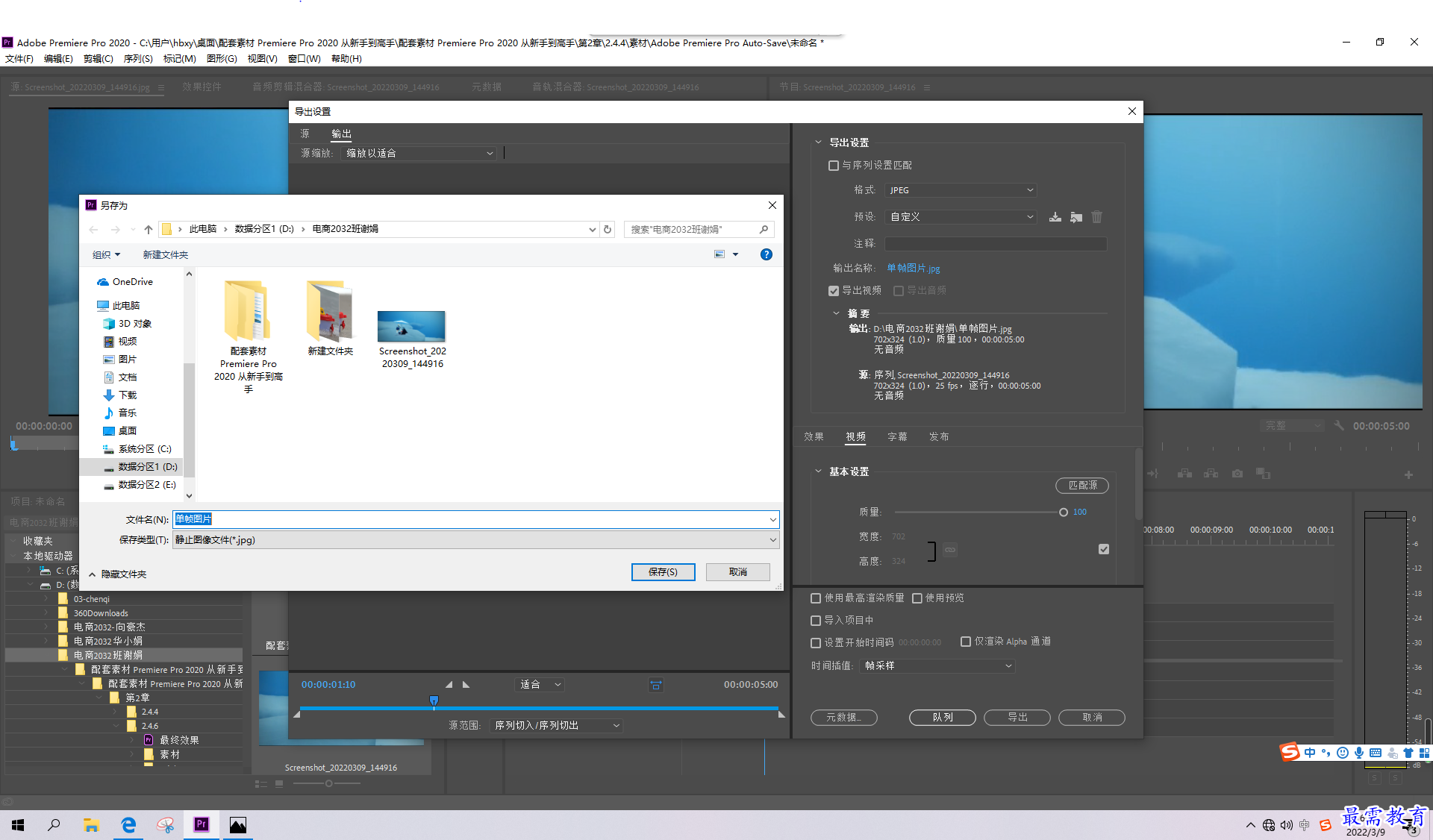Collapse the Export Settings section
Screen dimensions: 1433x840
[x=818, y=142]
